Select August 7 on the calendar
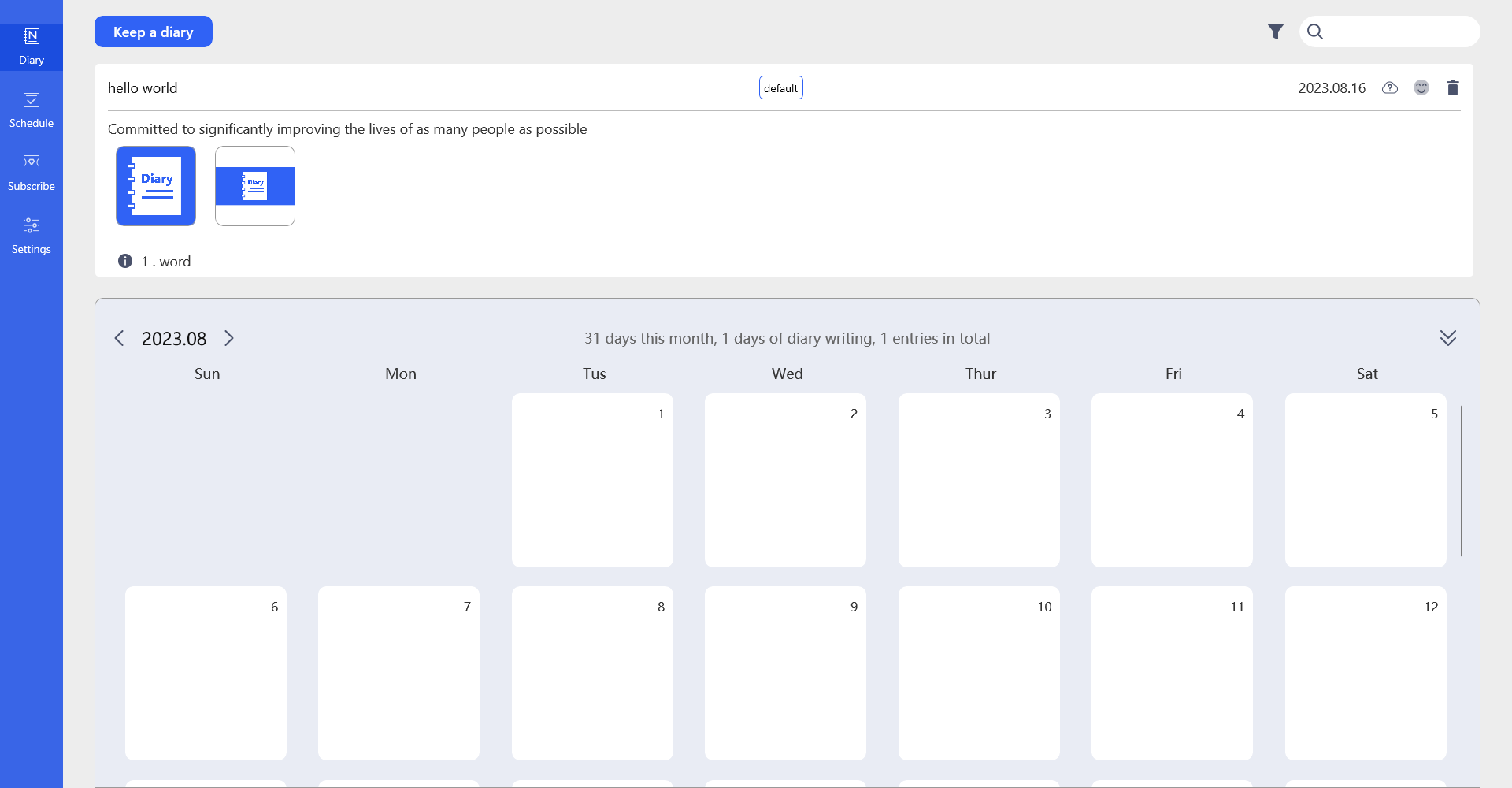The height and width of the screenshot is (788, 1512). coord(398,673)
